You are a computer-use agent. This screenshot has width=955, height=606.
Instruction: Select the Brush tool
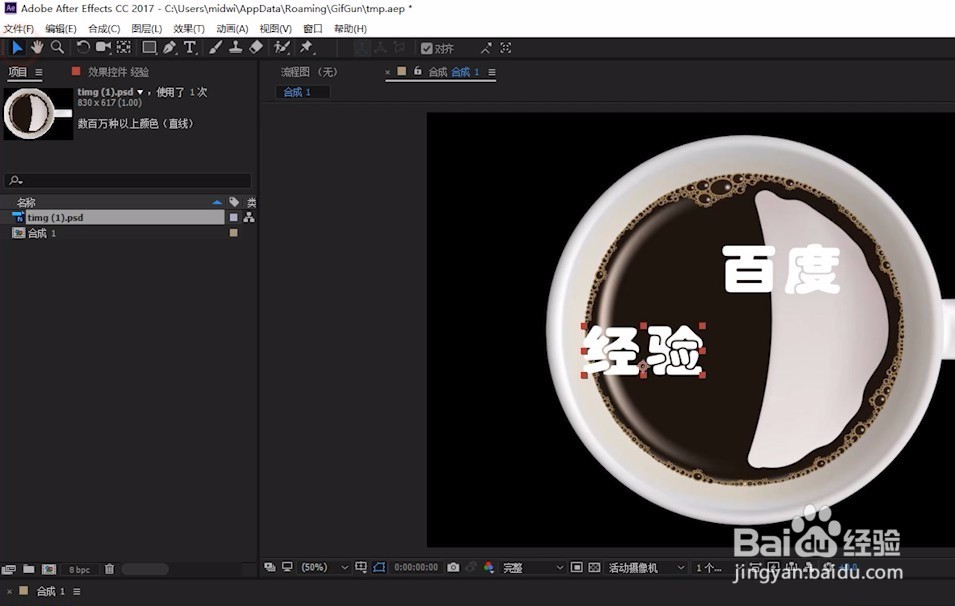[x=215, y=48]
